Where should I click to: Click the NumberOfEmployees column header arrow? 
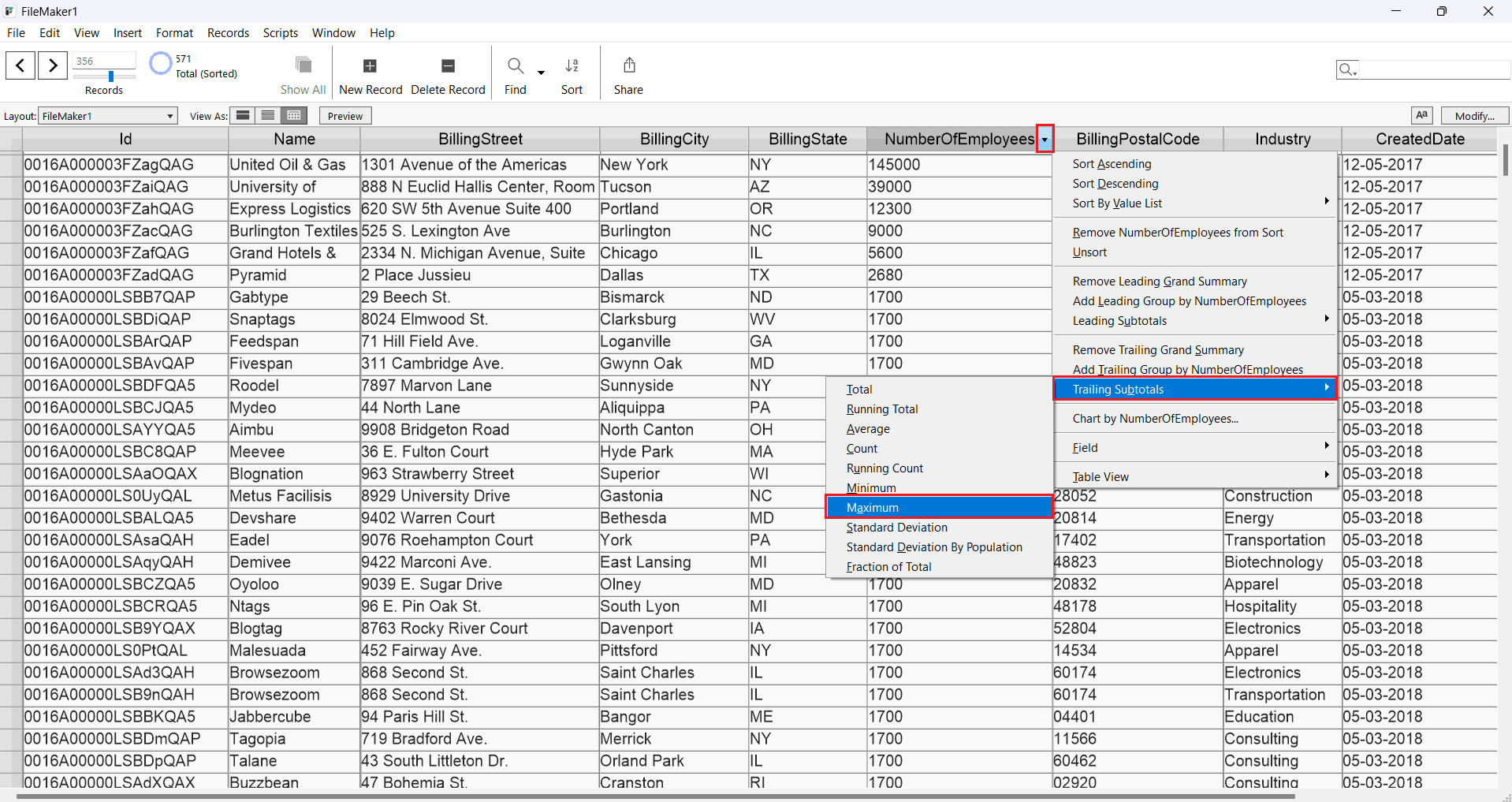pos(1045,140)
